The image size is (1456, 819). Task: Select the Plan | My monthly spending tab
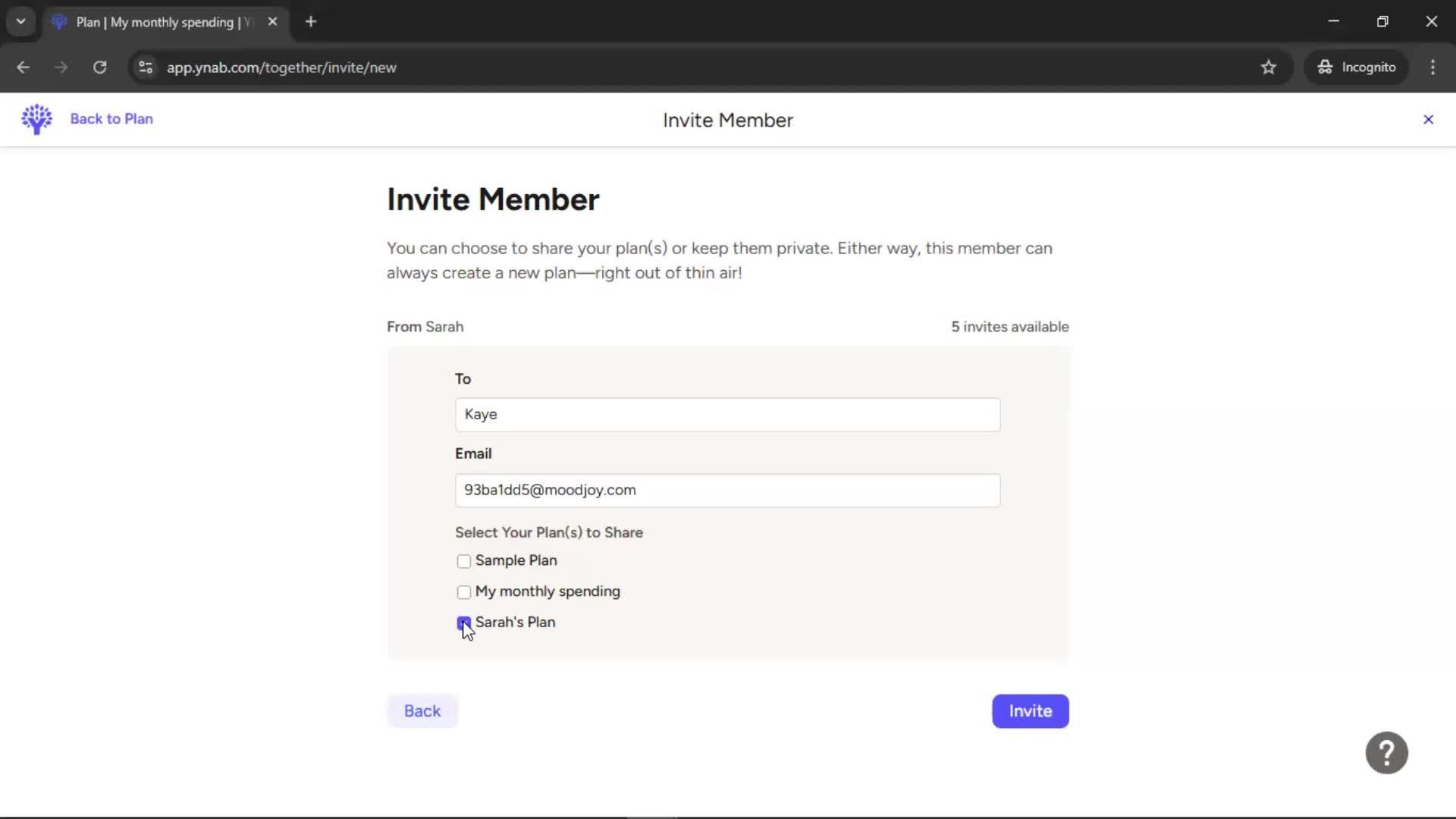tap(163, 22)
